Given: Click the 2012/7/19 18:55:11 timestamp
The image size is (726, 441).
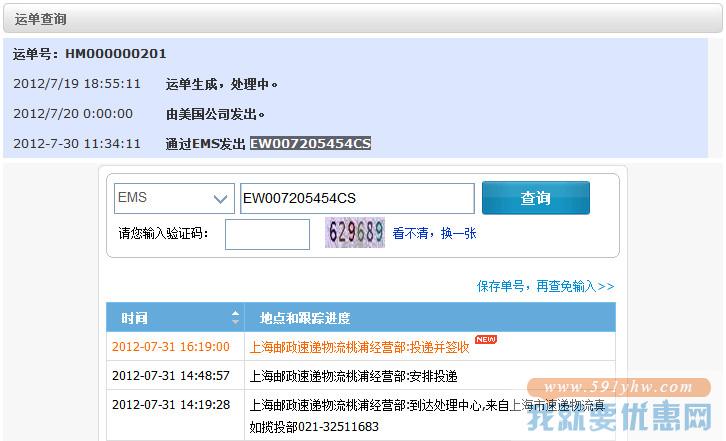Looking at the screenshot, I should 77,84.
